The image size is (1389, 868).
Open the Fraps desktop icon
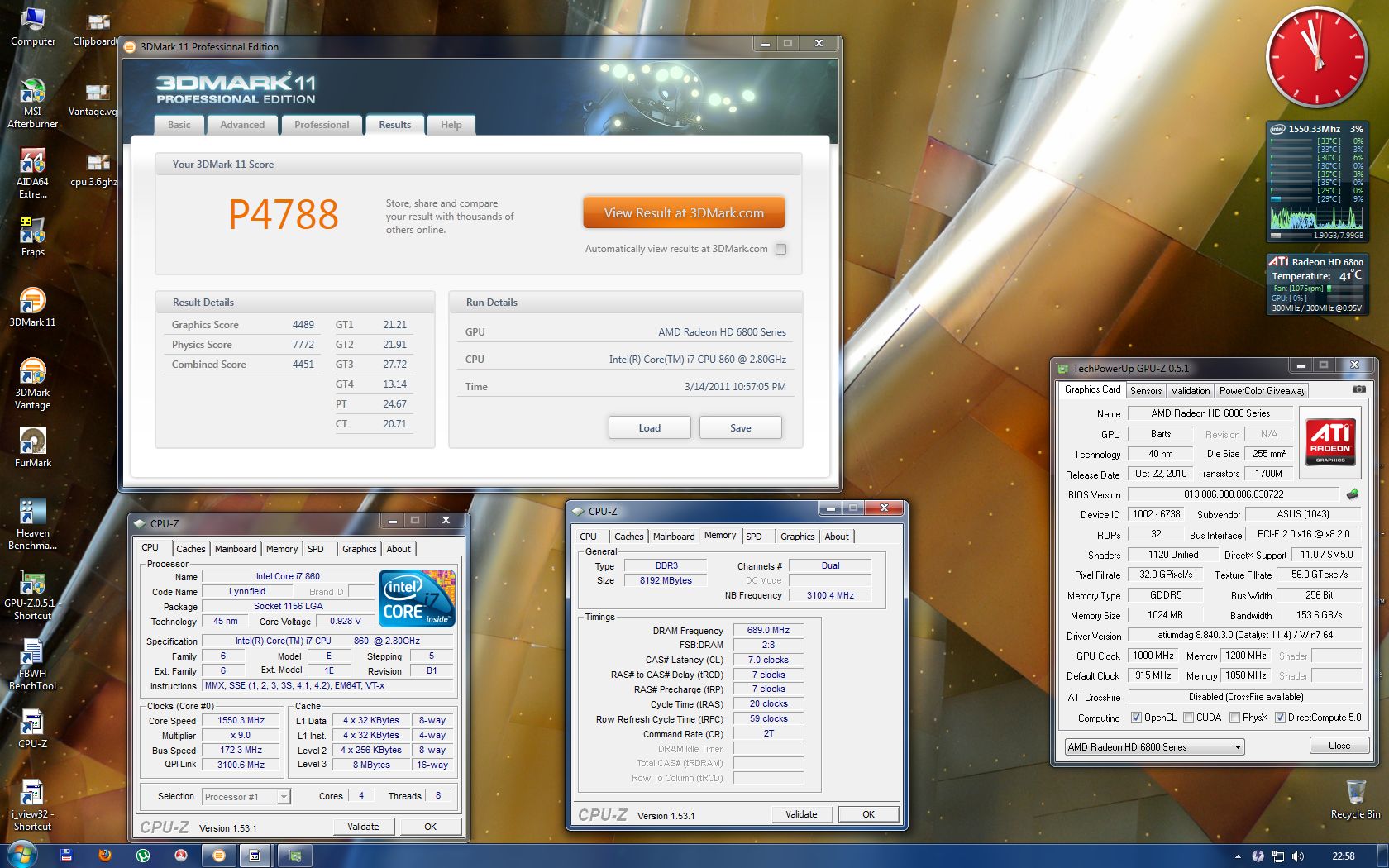[32, 236]
